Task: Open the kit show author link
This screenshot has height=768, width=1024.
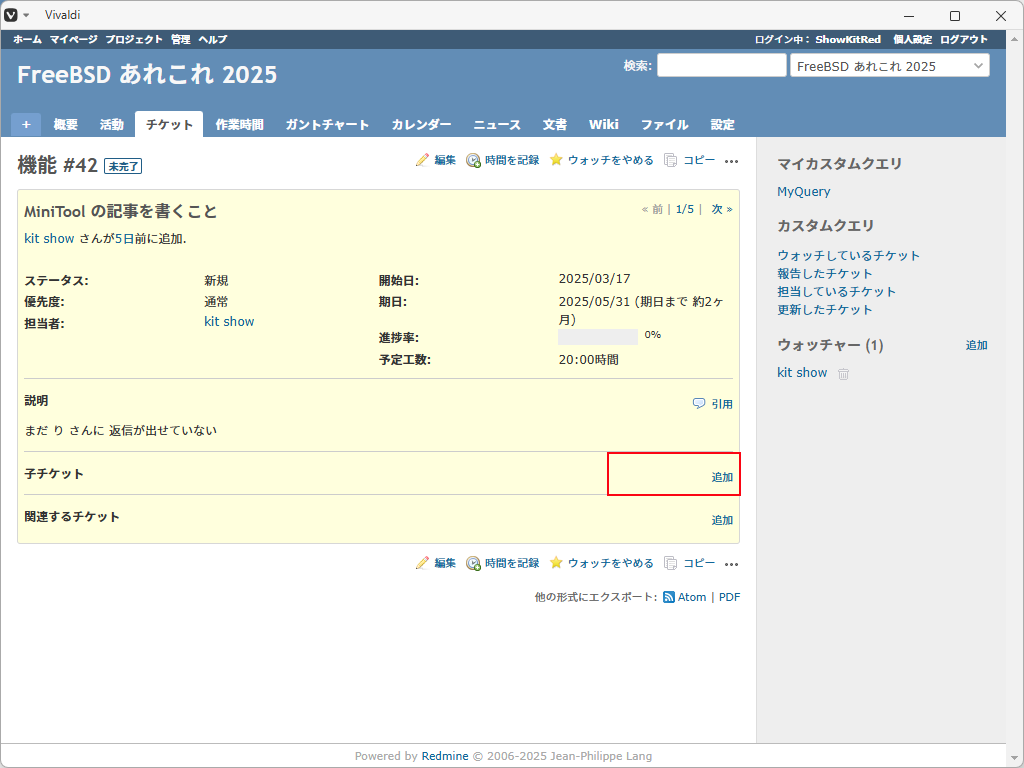Action: 49,238
